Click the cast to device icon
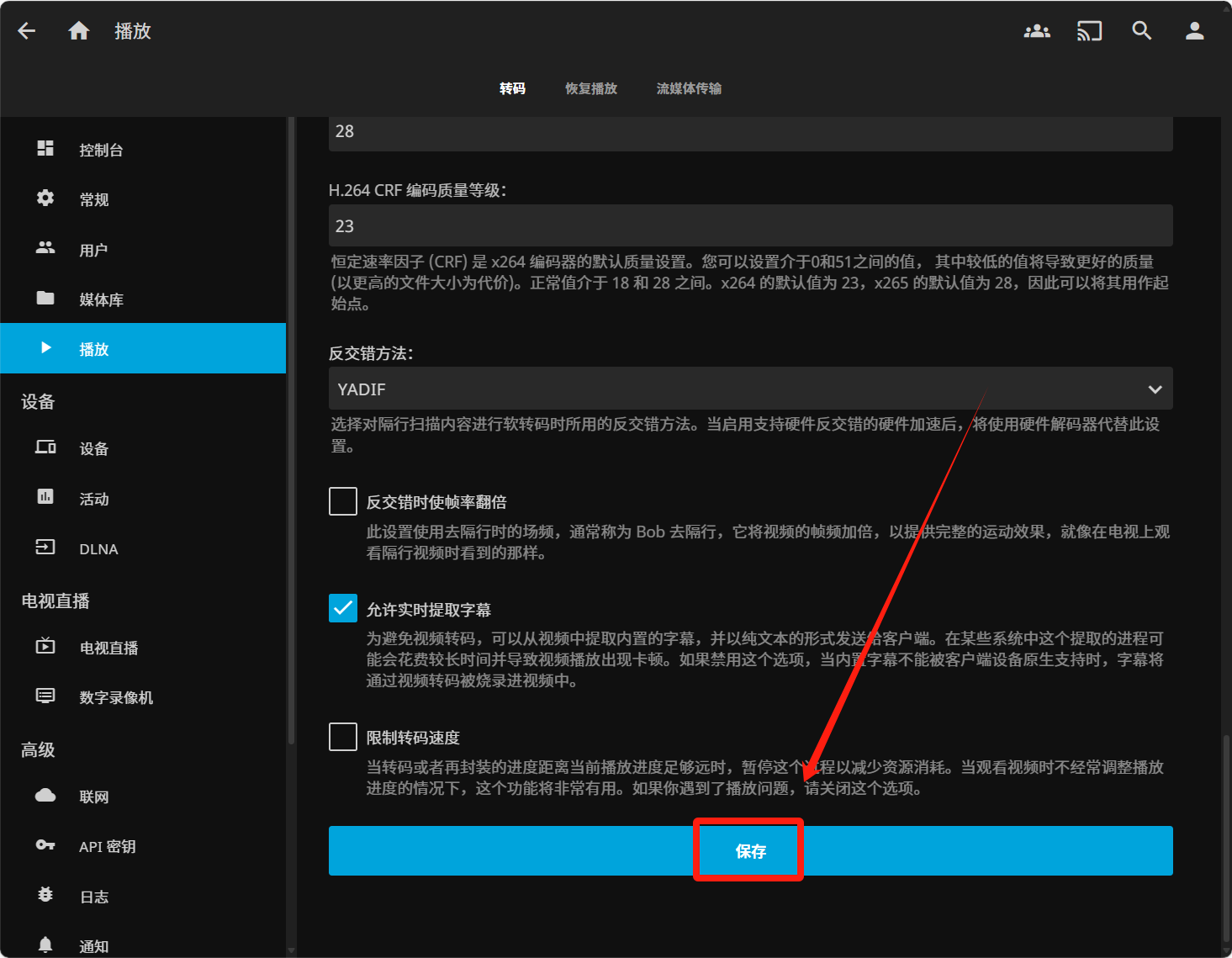 coord(1089,31)
